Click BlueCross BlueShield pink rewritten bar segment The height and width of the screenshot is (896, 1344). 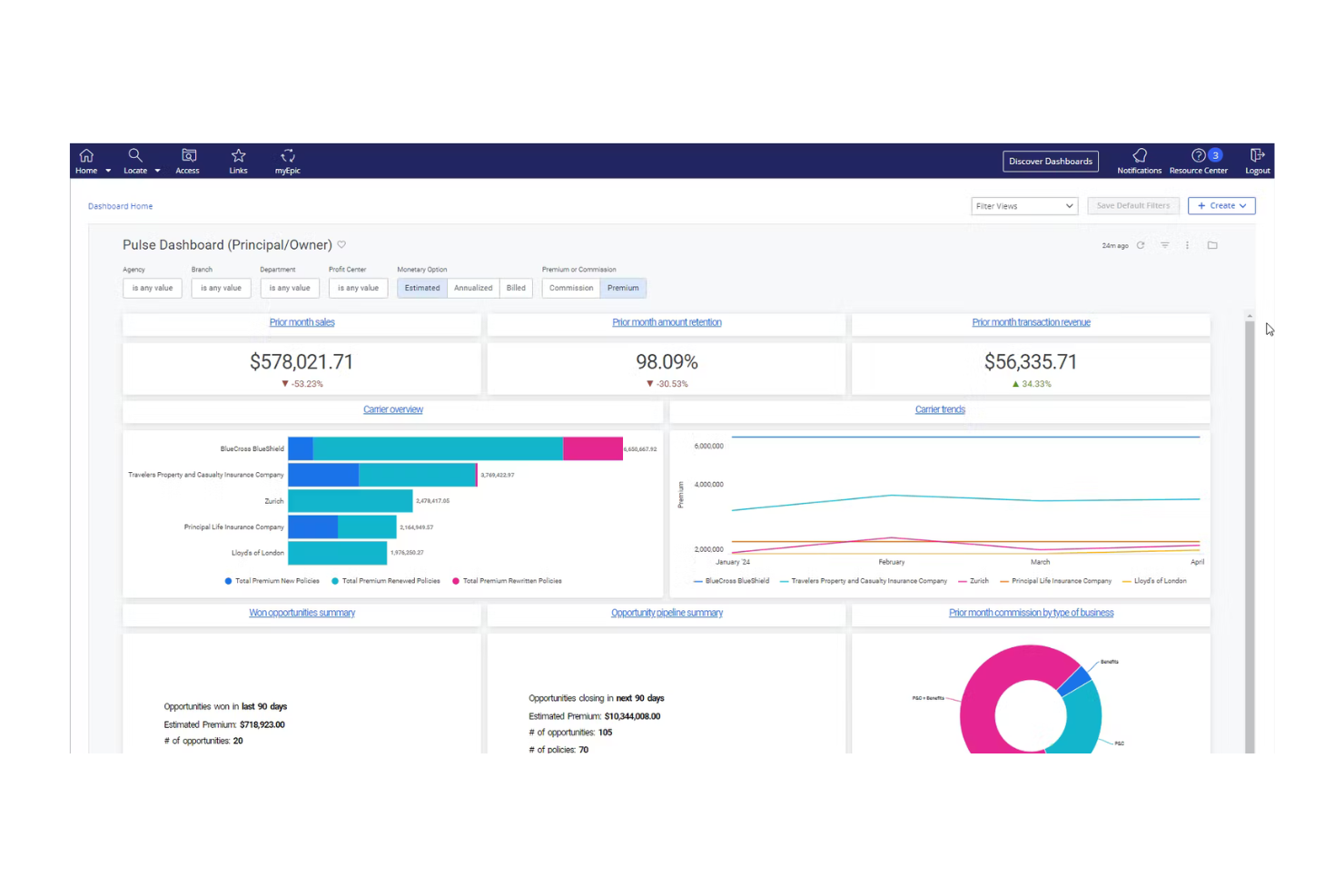pyautogui.click(x=593, y=448)
